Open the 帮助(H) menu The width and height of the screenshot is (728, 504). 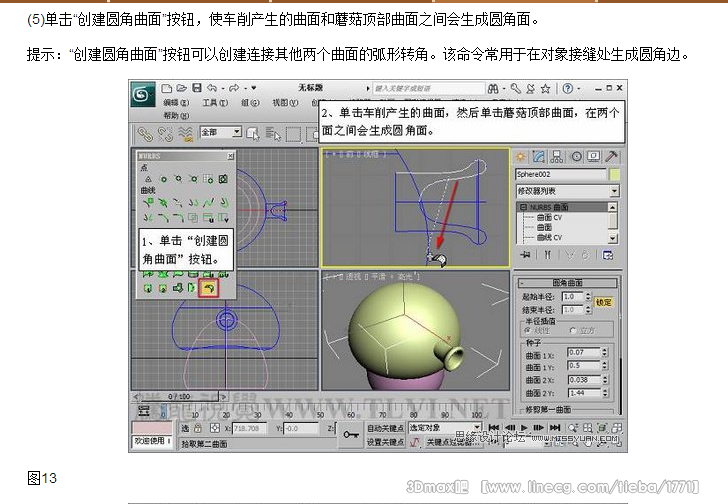[176, 116]
